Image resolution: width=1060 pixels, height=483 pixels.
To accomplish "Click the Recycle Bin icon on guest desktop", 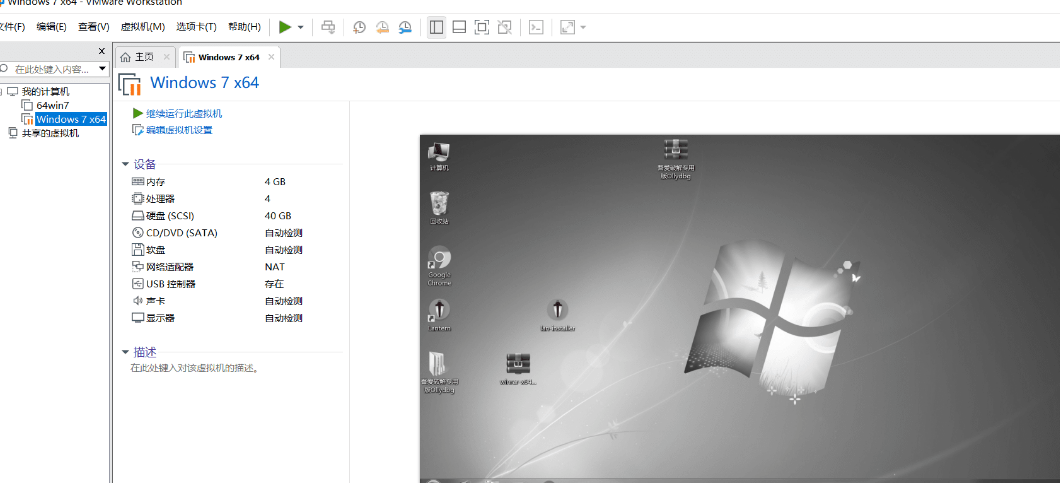I will point(439,208).
